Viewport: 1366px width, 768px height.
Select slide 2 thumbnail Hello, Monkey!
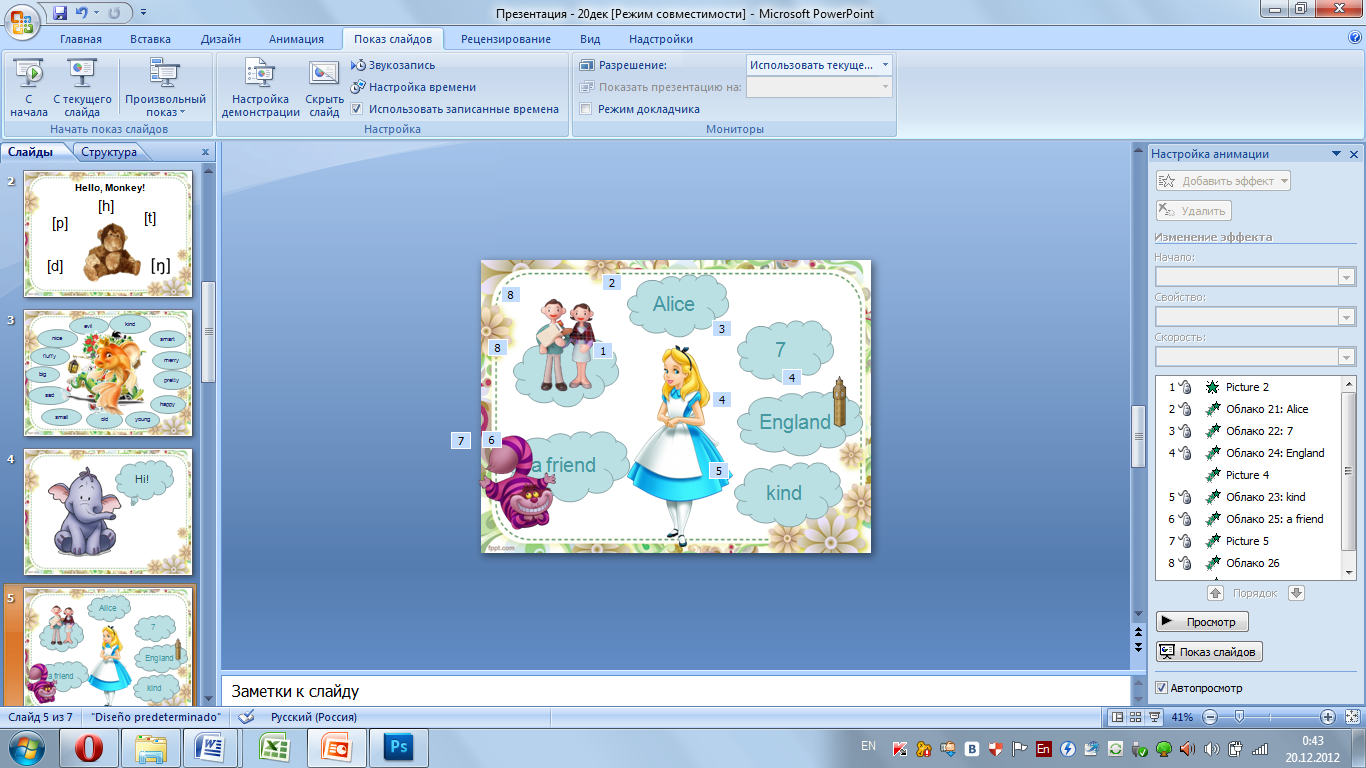pos(108,233)
